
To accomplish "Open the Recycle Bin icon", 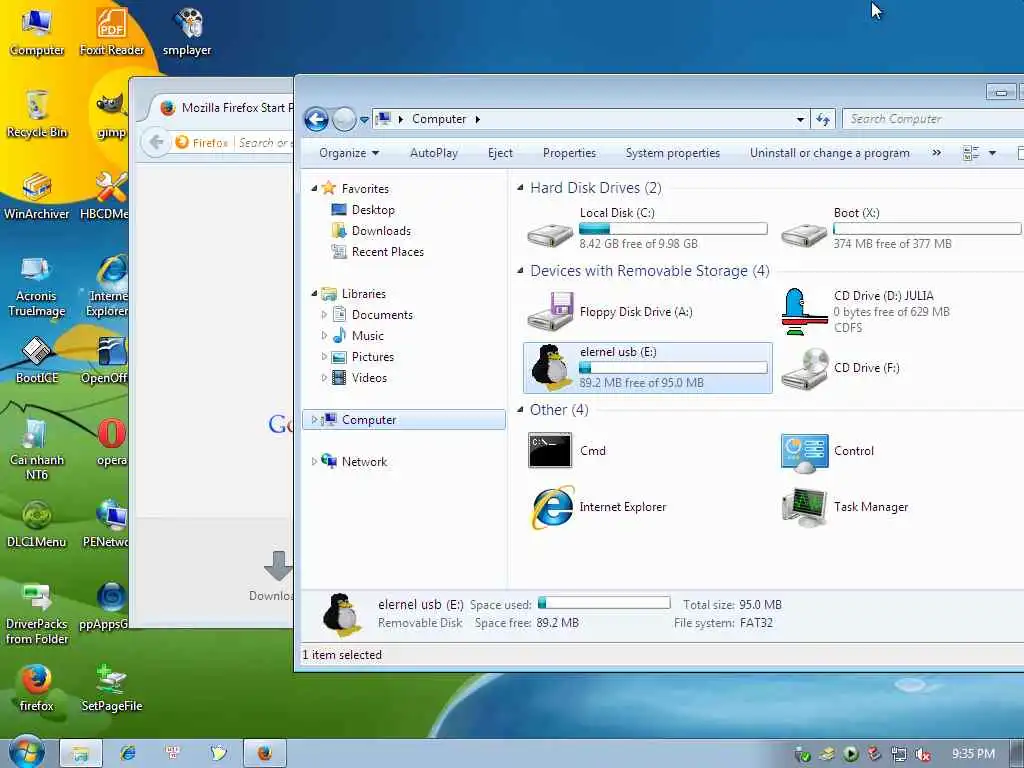I will tap(37, 114).
